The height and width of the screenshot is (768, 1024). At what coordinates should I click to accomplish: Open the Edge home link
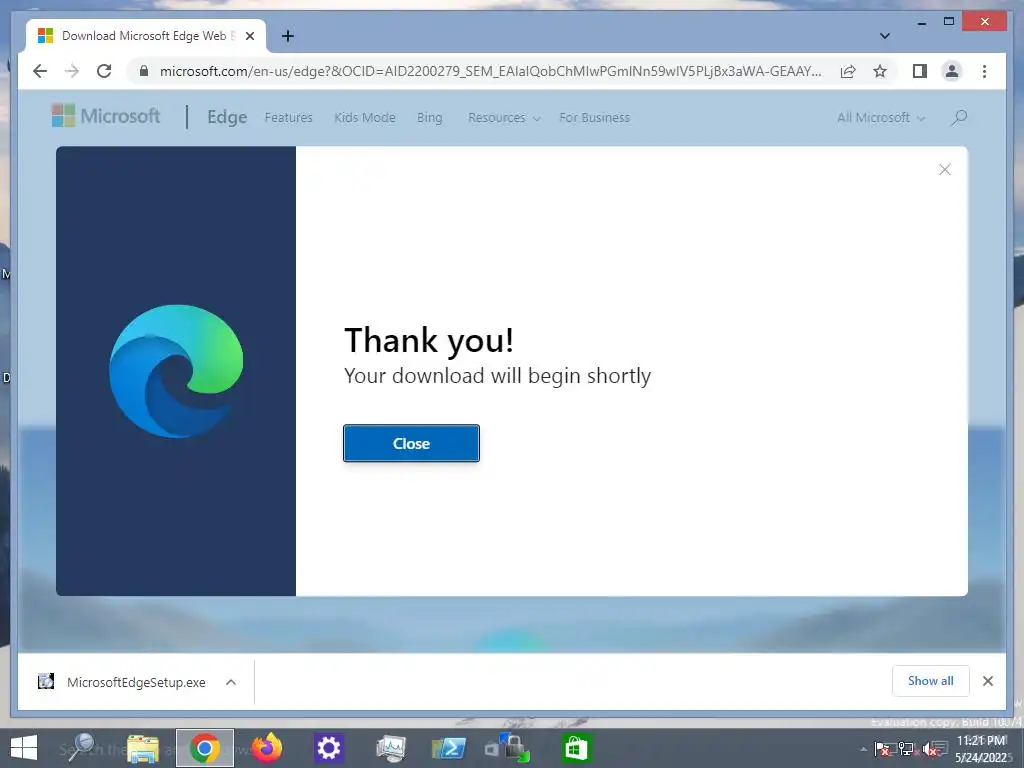227,117
